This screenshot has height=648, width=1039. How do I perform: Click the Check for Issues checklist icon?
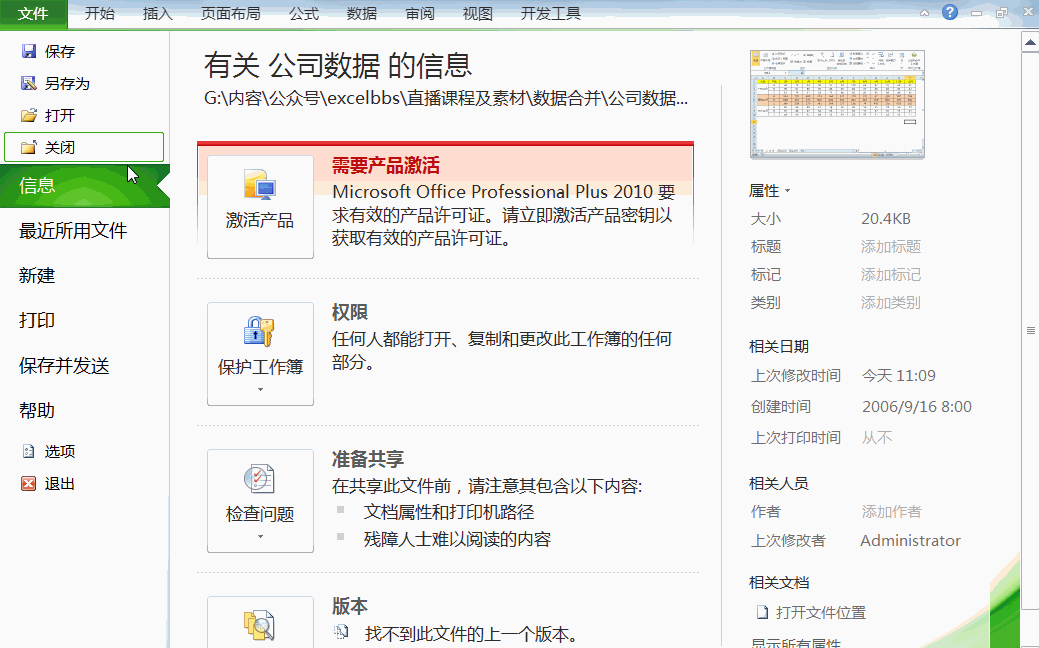click(260, 479)
